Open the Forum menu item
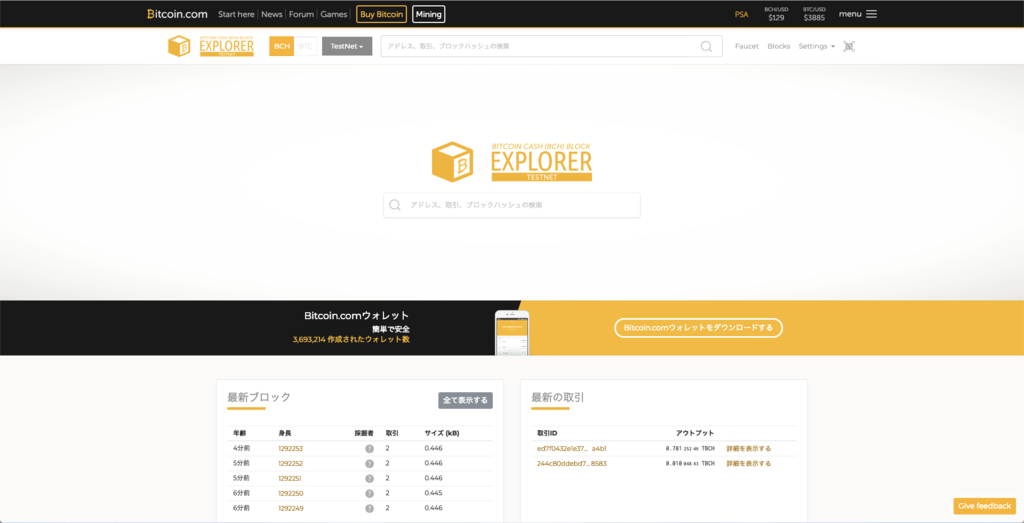Image resolution: width=1024 pixels, height=523 pixels. [x=301, y=14]
